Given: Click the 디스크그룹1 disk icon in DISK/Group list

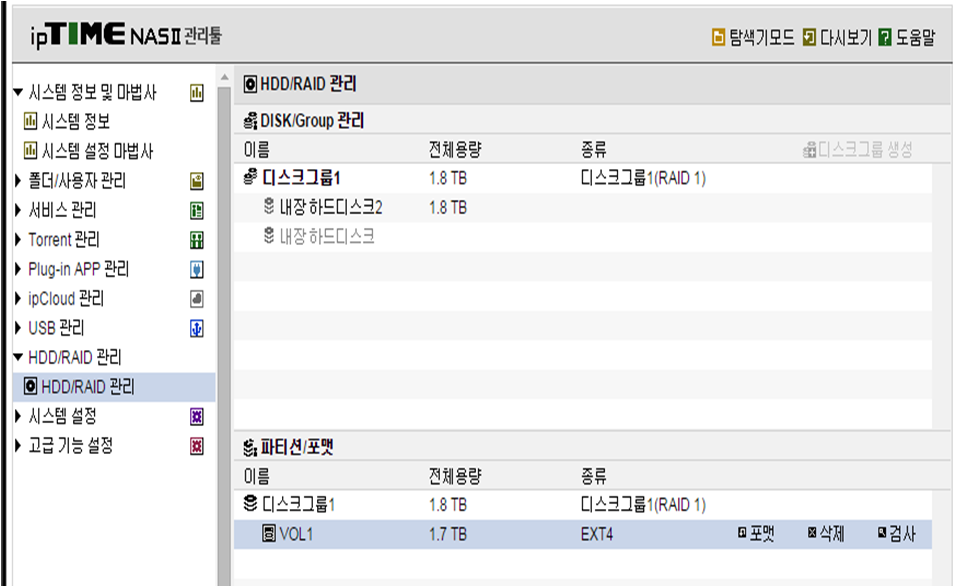Looking at the screenshot, I should click(x=250, y=177).
